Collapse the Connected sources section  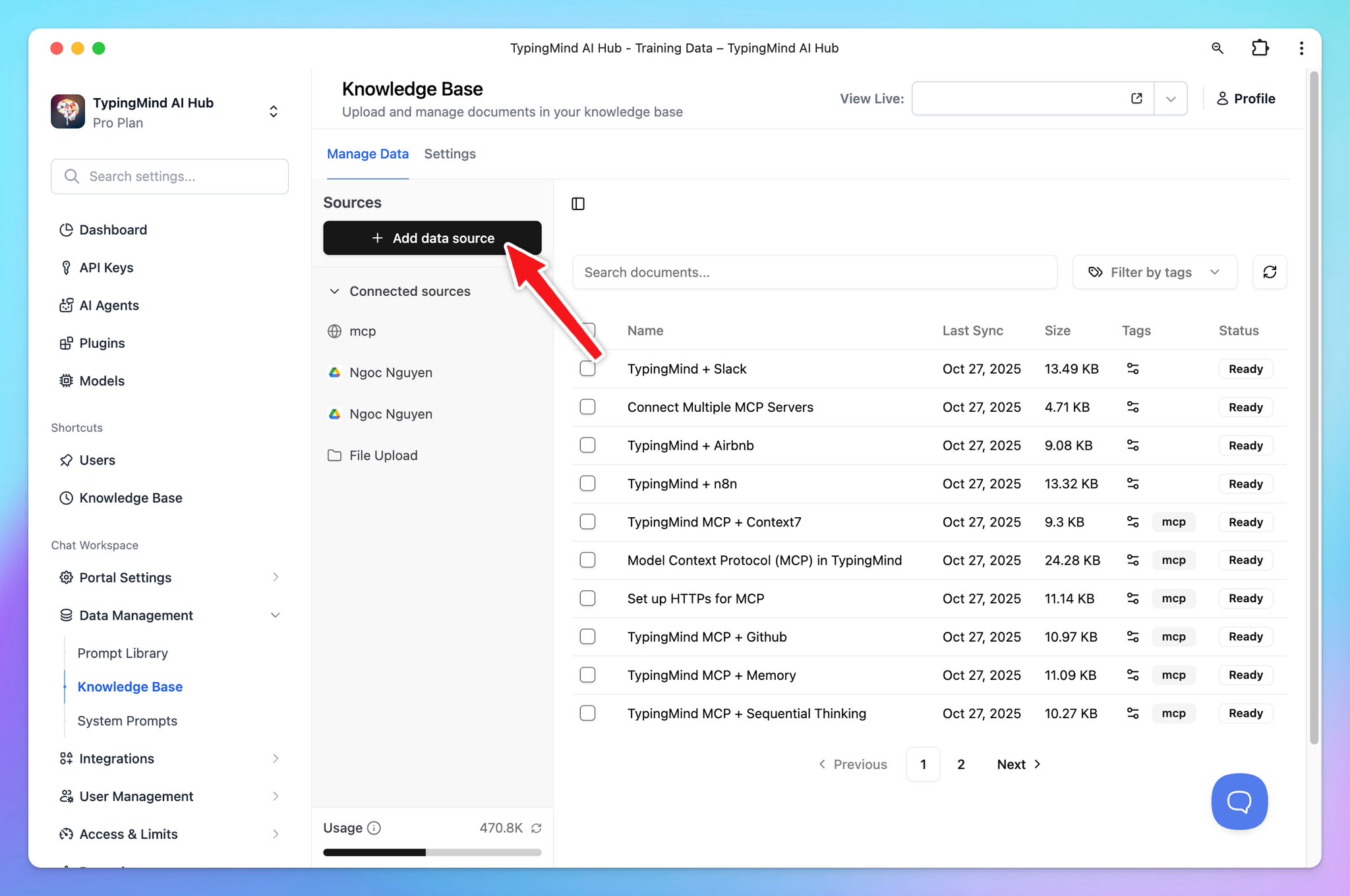(335, 291)
